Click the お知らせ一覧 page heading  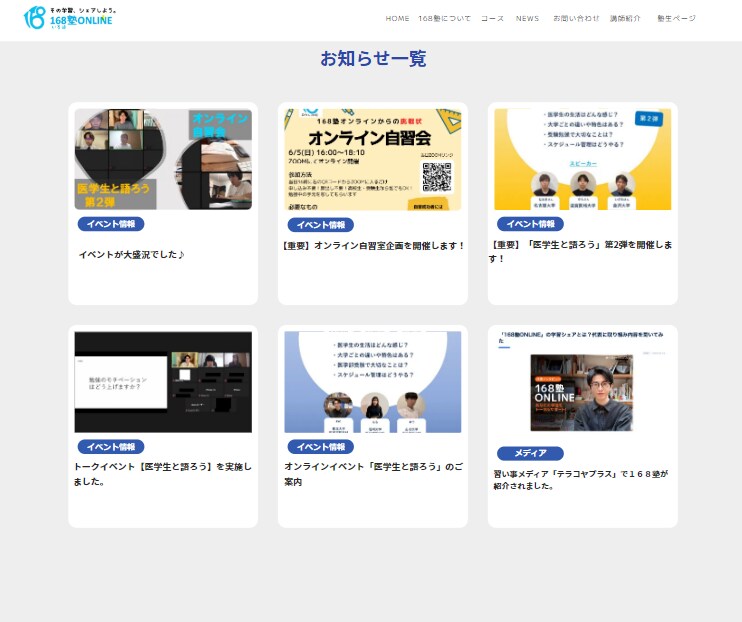tap(373, 59)
